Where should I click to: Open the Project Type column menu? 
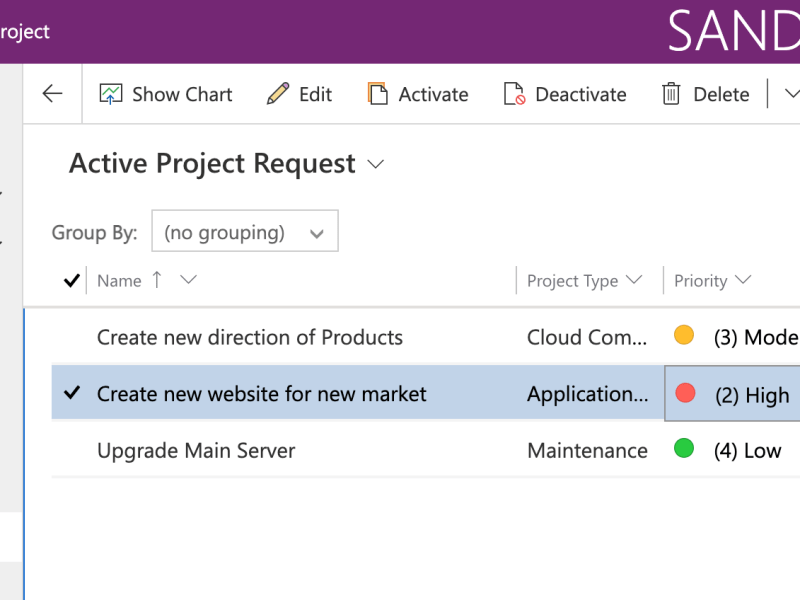584,281
